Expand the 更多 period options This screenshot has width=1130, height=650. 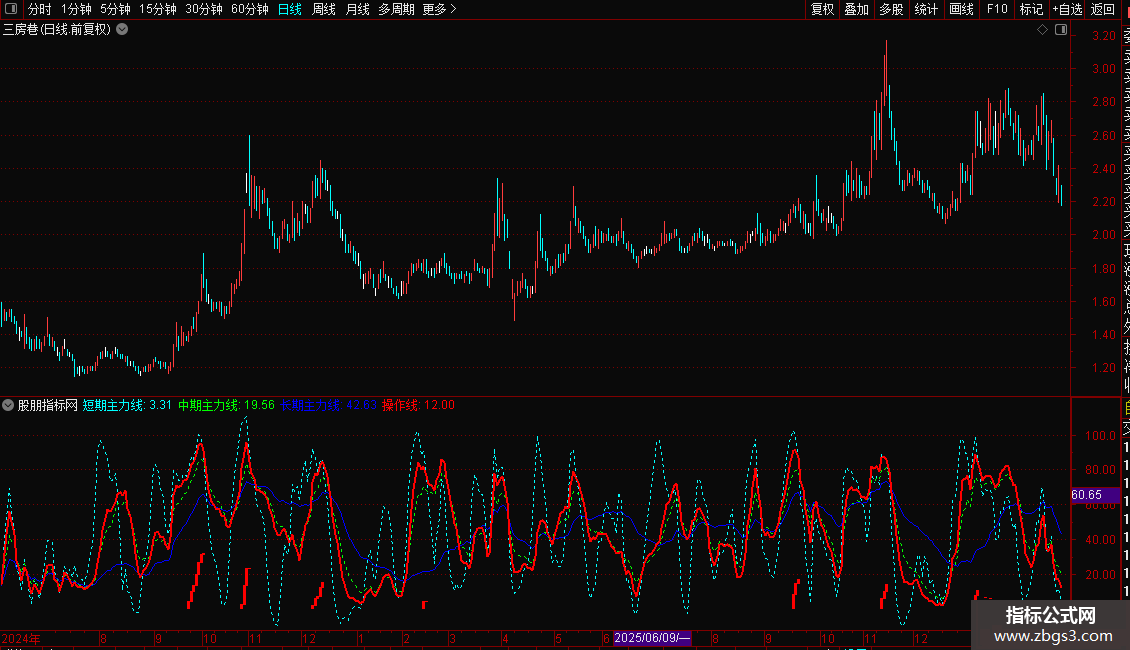[440, 9]
